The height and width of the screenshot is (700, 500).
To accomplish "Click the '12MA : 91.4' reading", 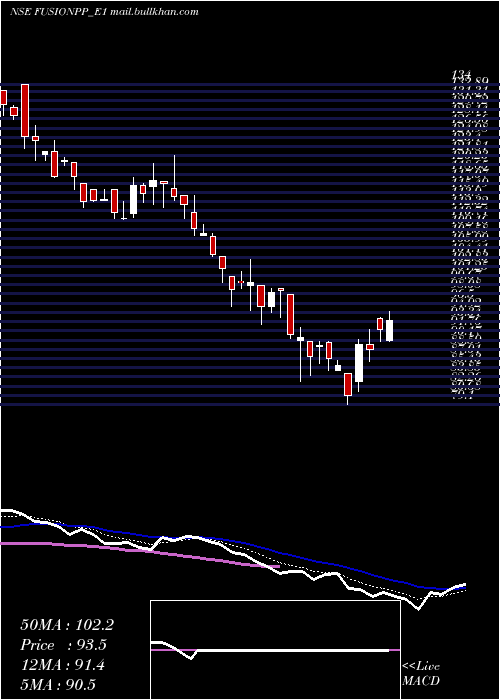I will [x=63, y=665].
